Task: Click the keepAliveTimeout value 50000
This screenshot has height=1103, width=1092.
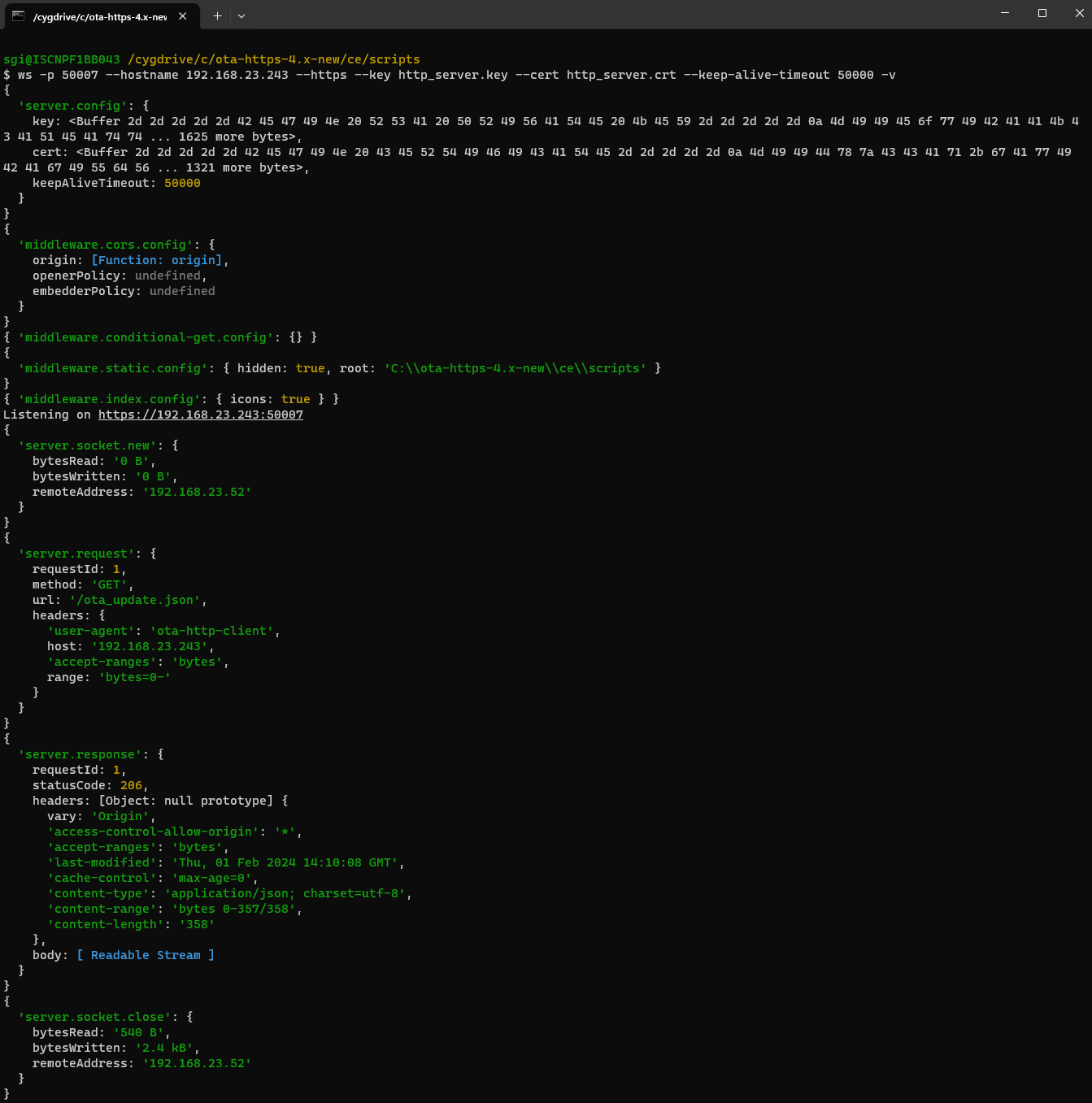Action: (182, 183)
